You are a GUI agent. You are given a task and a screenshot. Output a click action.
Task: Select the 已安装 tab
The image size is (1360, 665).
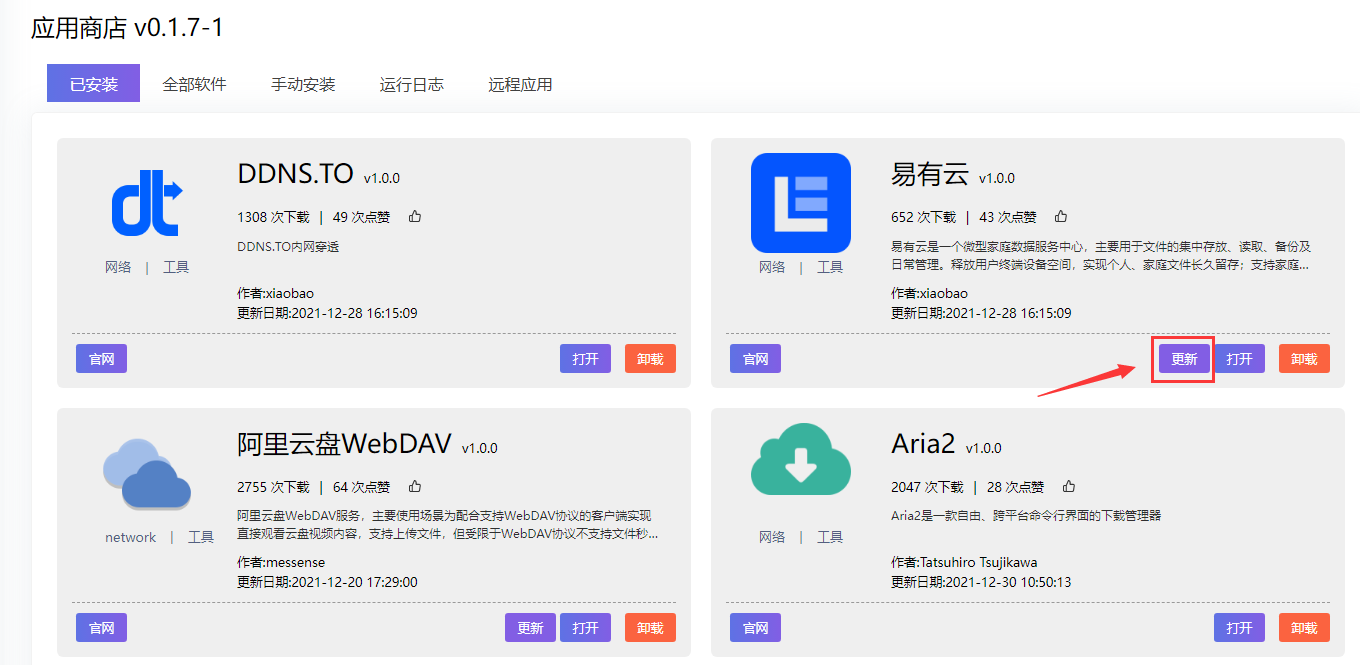93,84
